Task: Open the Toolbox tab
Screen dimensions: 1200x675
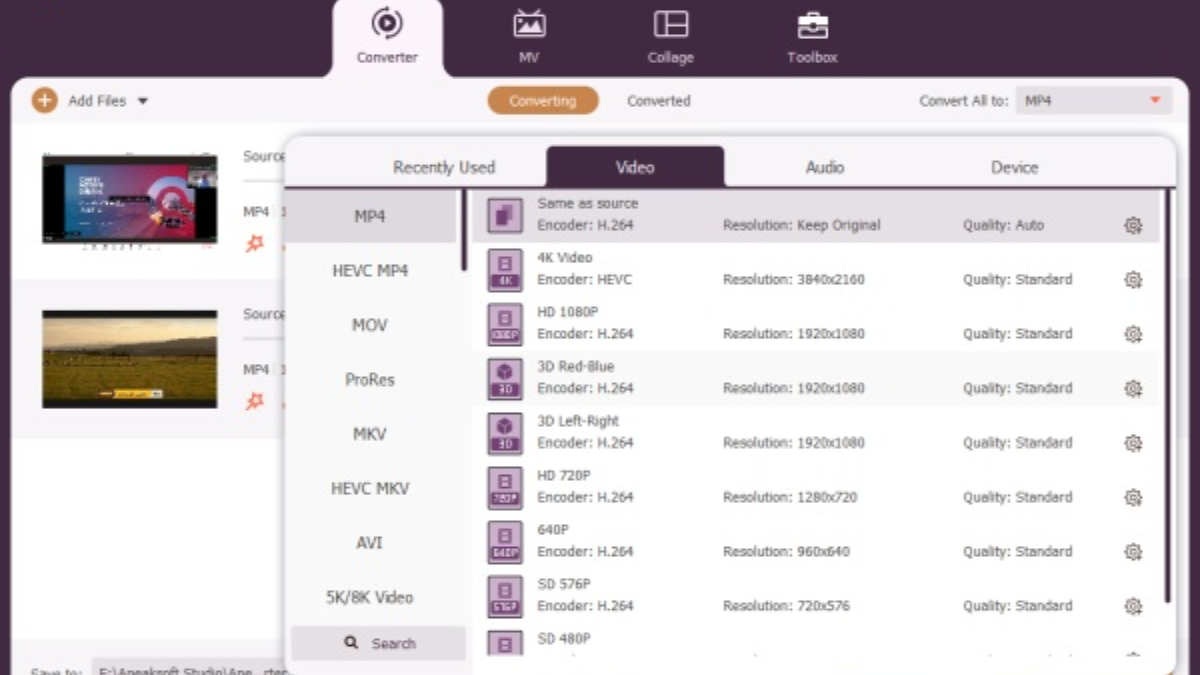Action: 812,37
